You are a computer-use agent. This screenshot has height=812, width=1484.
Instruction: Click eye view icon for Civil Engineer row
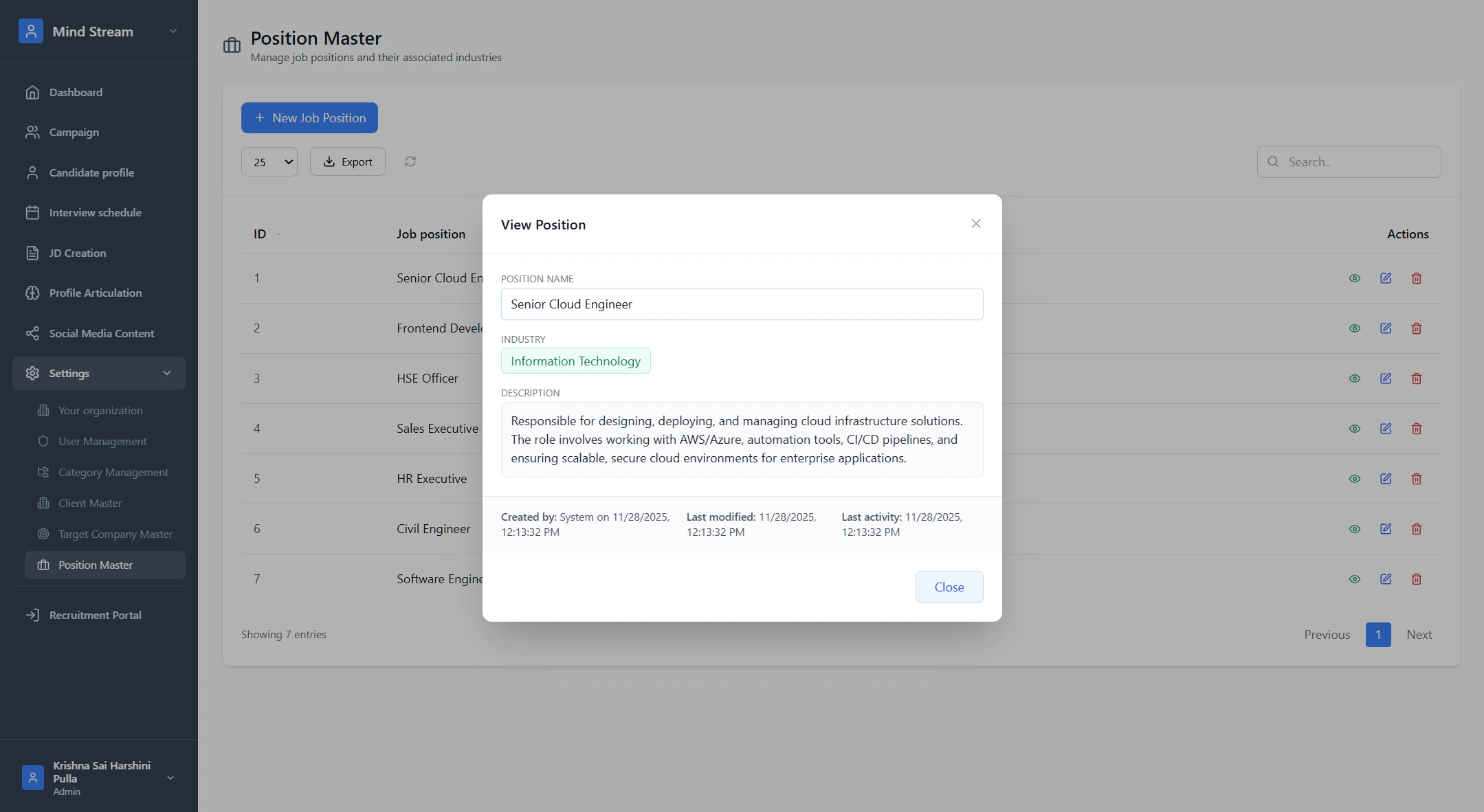[x=1355, y=529]
